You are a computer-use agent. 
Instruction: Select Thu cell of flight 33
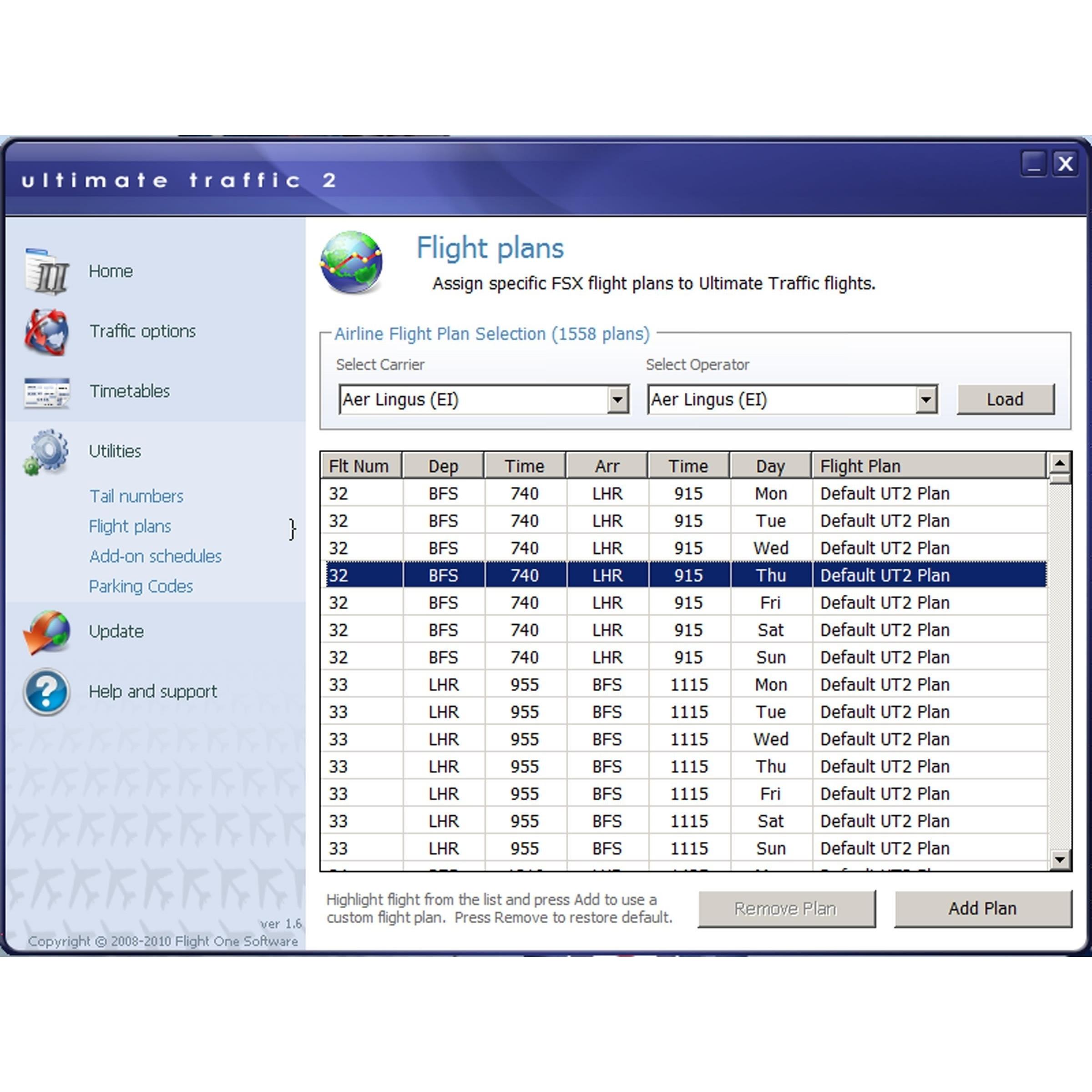771,766
